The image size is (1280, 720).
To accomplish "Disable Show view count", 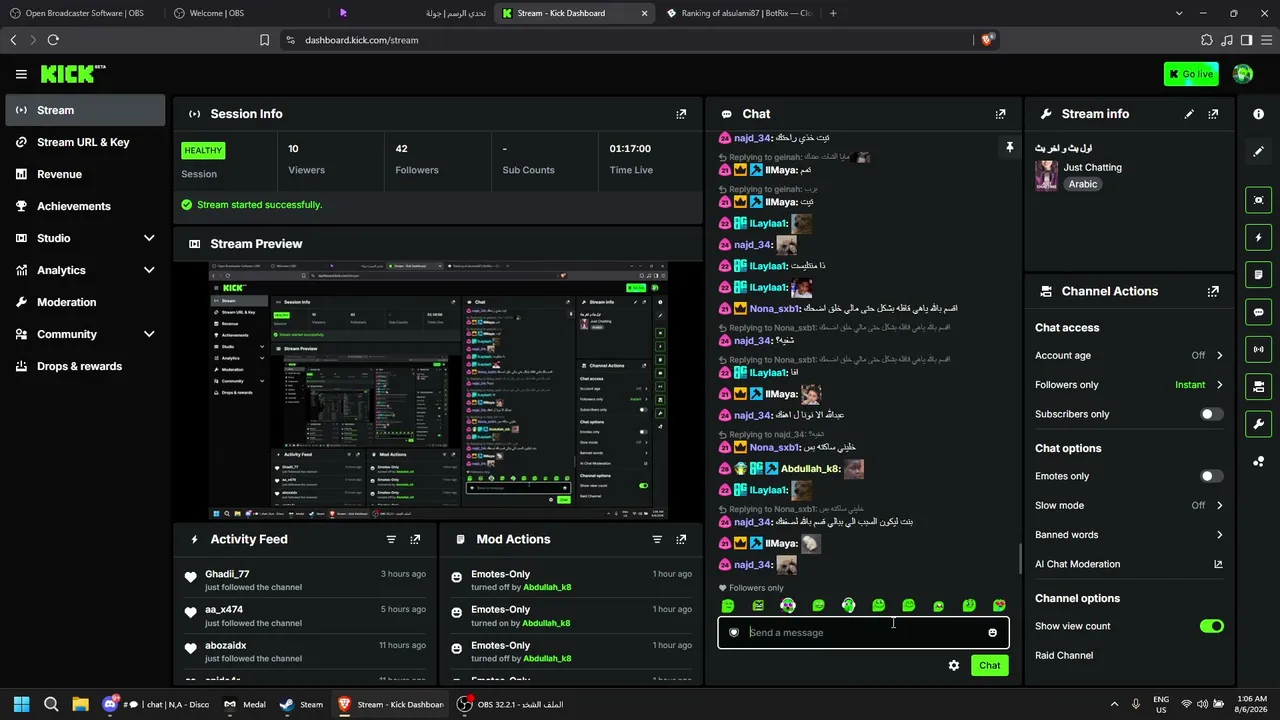I will click(x=1211, y=626).
